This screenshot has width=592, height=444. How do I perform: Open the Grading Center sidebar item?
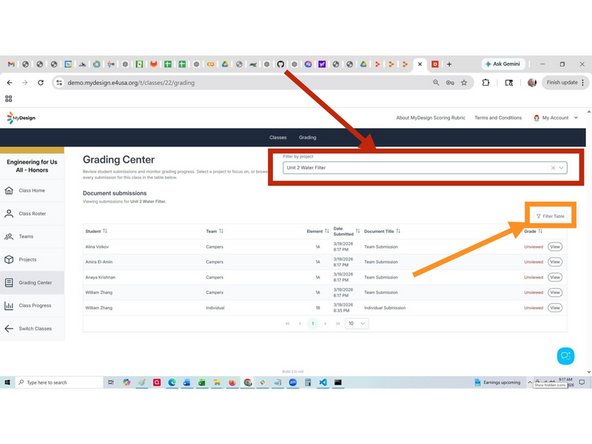point(32,283)
